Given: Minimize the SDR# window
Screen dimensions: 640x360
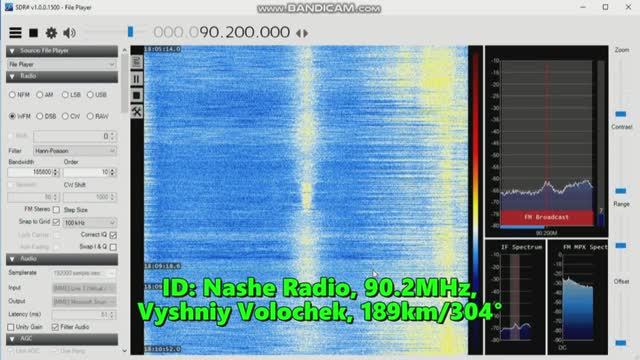Looking at the screenshot, I should coord(583,7).
